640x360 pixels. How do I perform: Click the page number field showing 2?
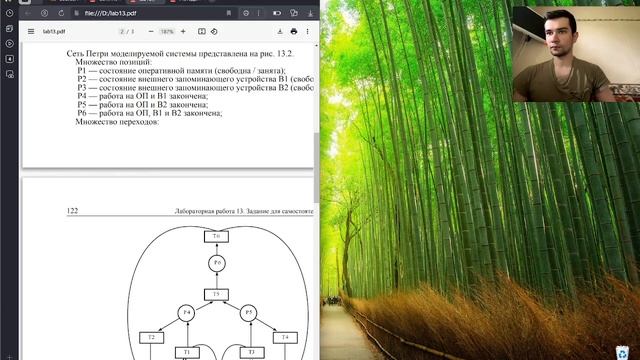122,31
